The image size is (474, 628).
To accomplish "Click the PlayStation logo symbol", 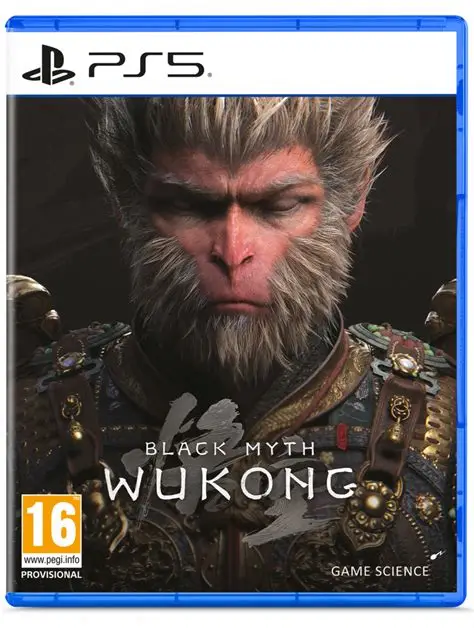I will (x=48, y=65).
